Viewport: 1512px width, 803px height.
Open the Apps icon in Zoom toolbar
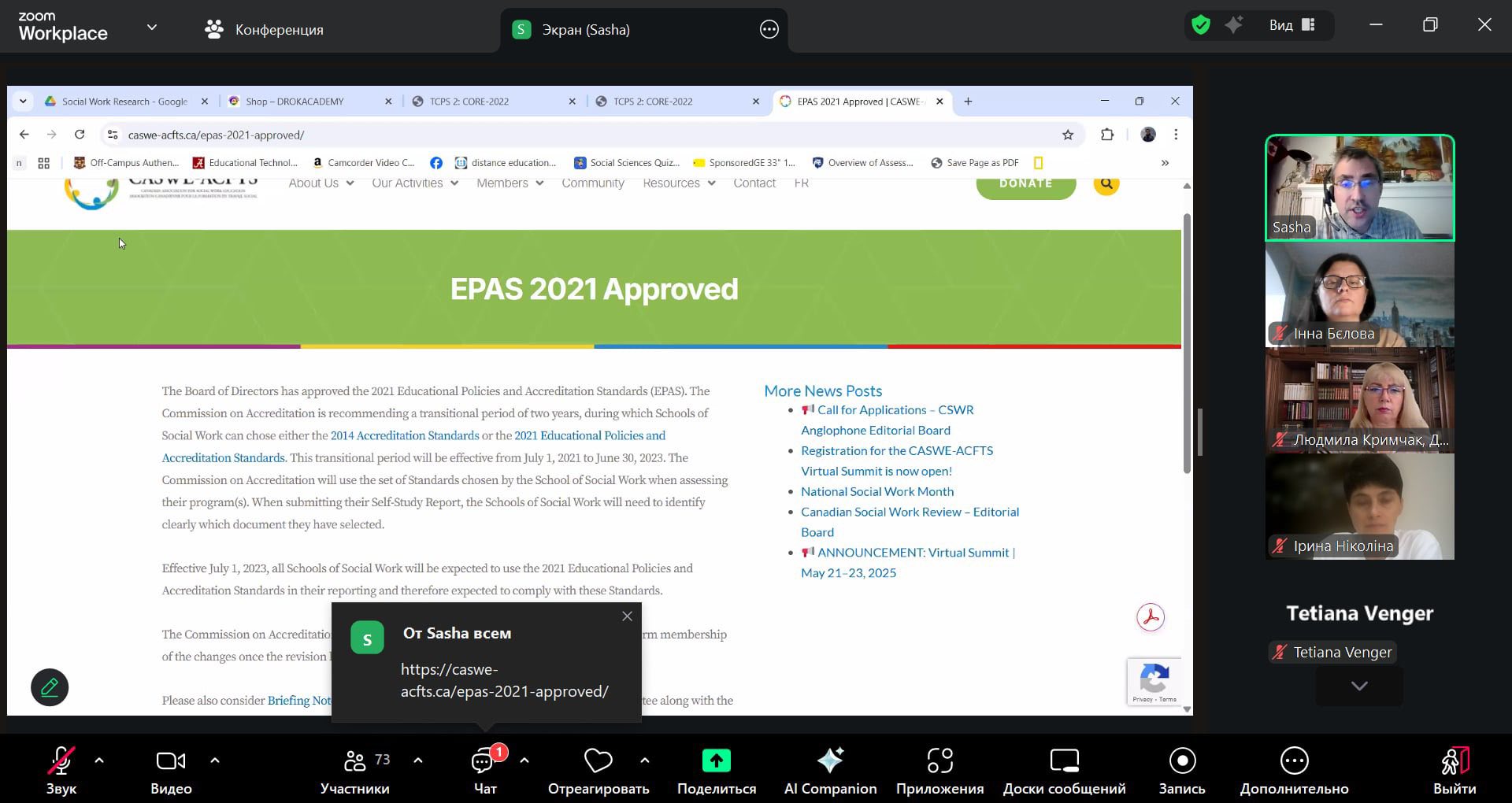click(939, 761)
